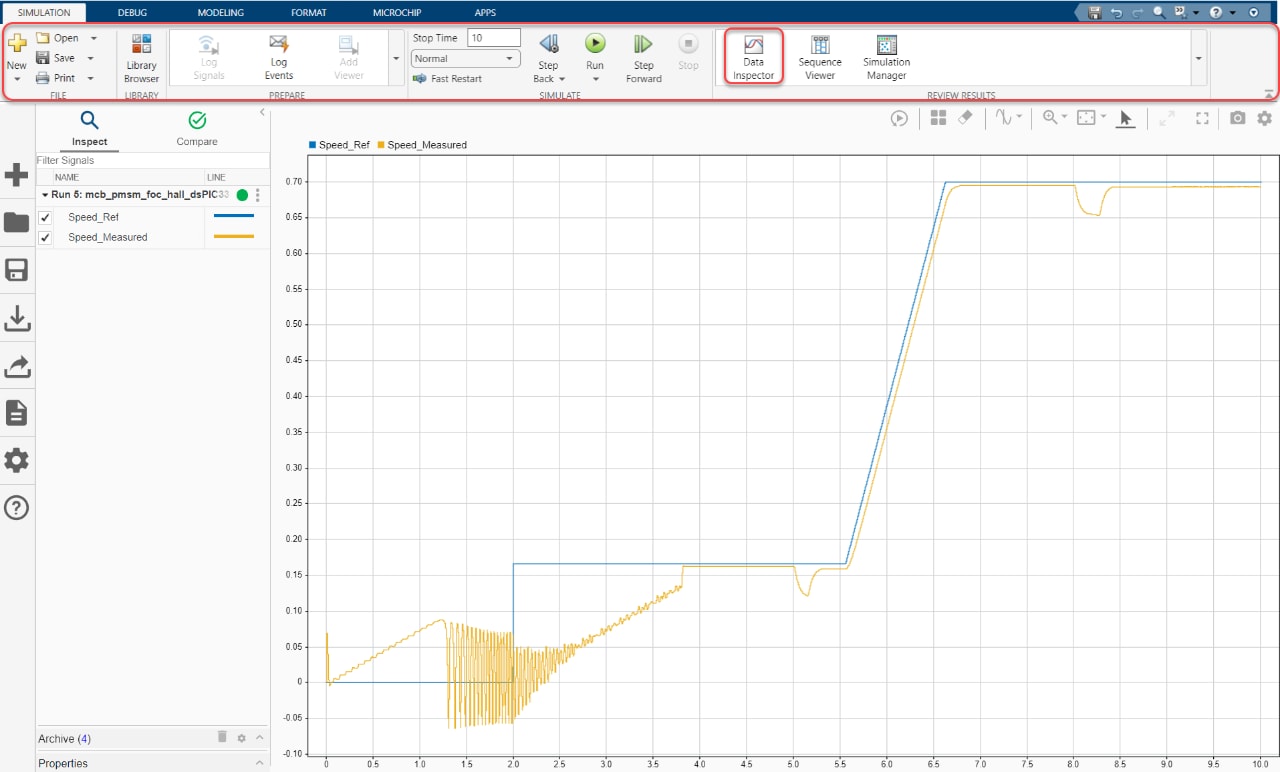Image resolution: width=1280 pixels, height=772 pixels.
Task: Open the Sequence Viewer
Action: tap(820, 57)
